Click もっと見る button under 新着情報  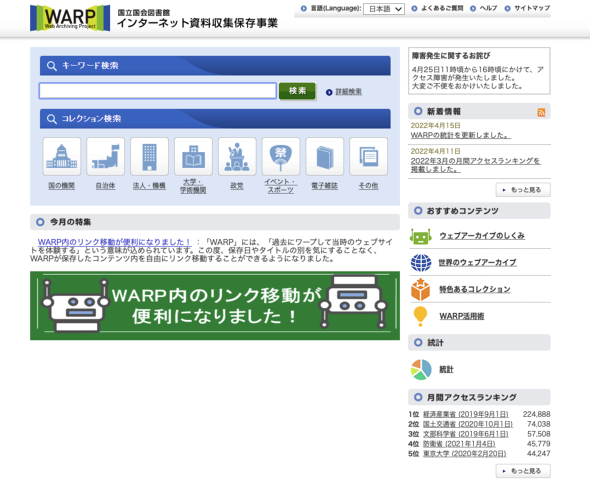[523, 190]
